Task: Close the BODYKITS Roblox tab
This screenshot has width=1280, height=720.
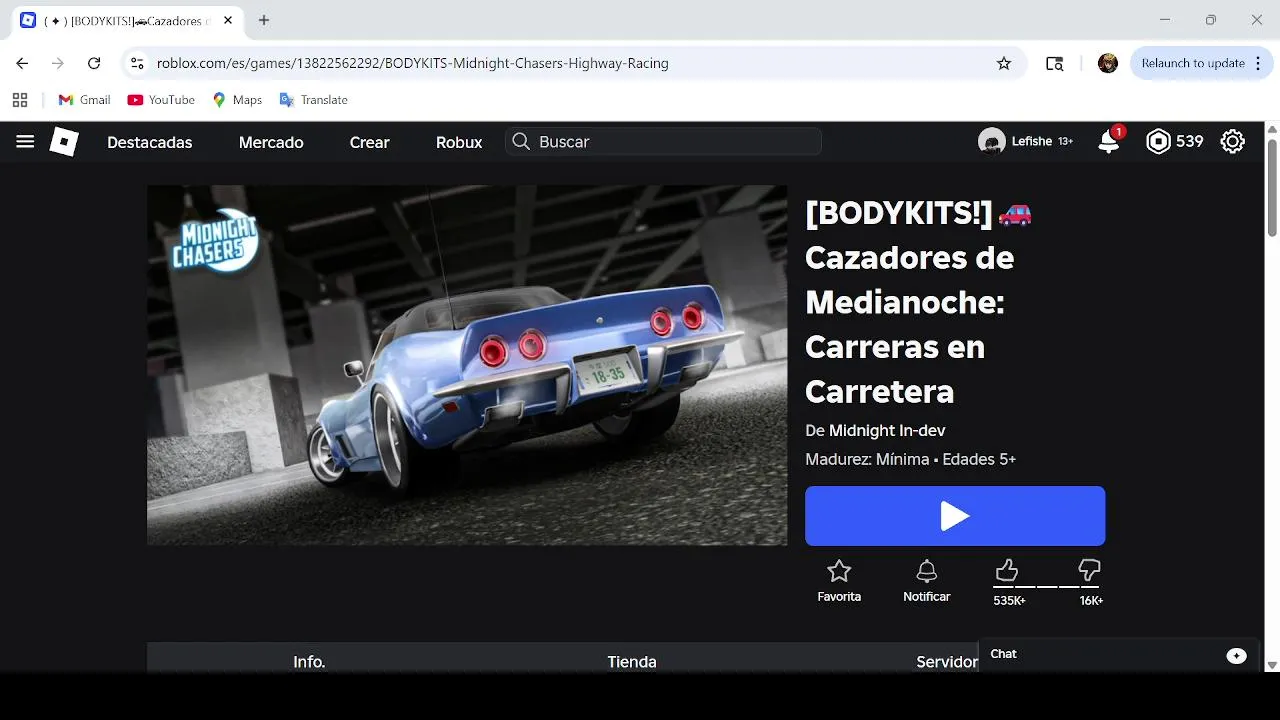Action: click(228, 20)
